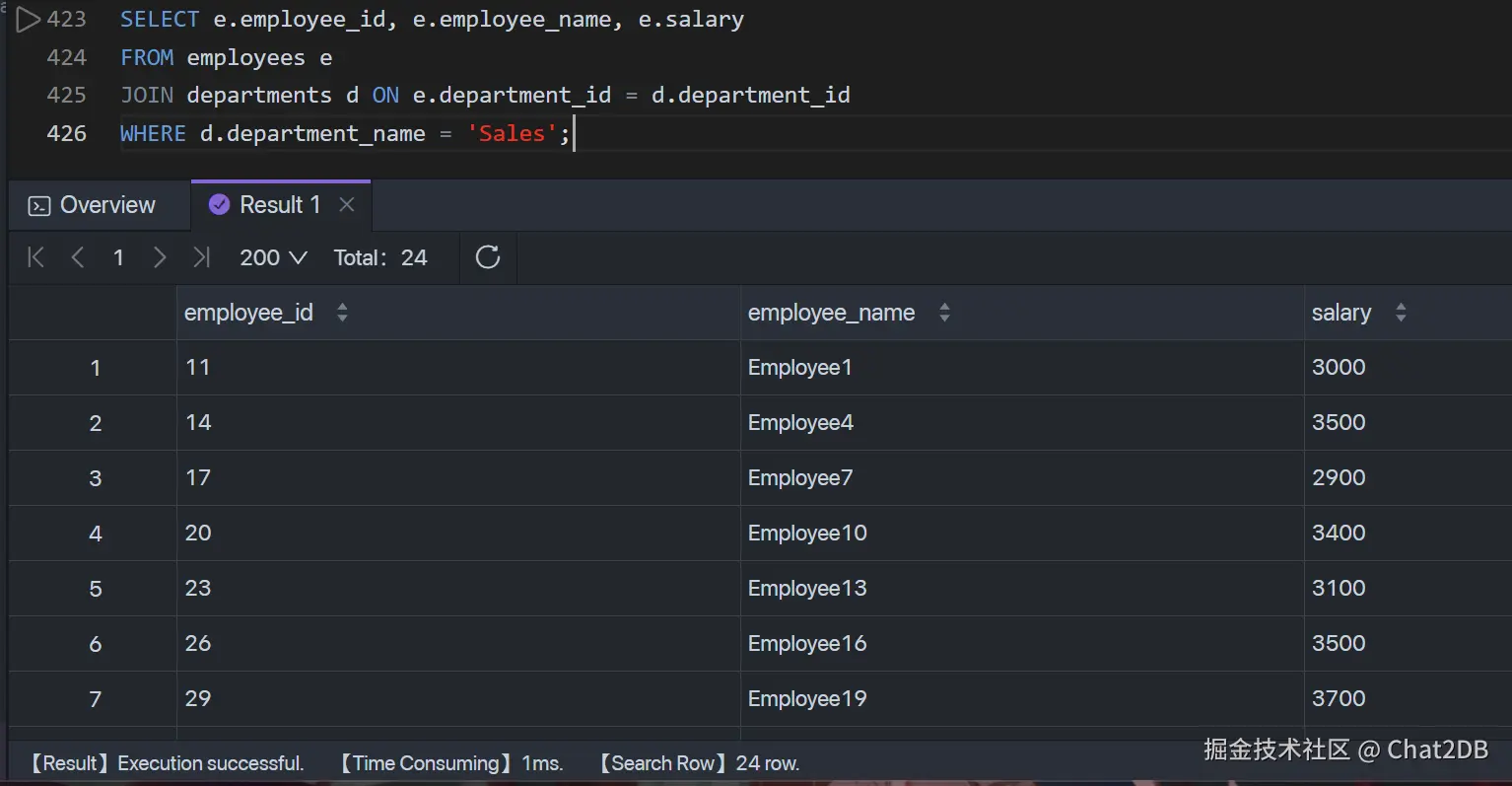Screen dimensions: 1512x786
Task: Select row number 6 in results
Action: tap(95, 644)
